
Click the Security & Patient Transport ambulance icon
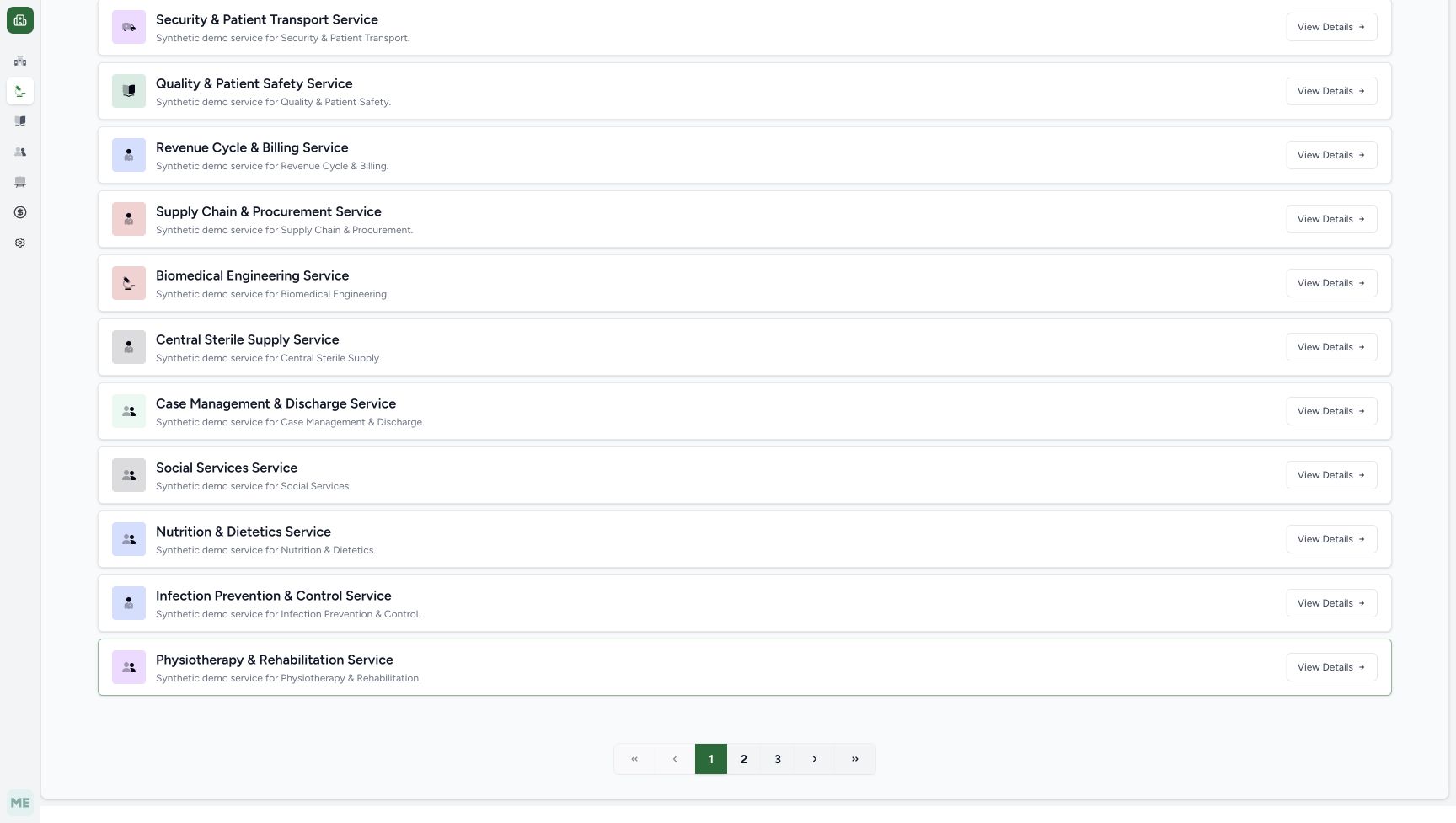click(129, 27)
